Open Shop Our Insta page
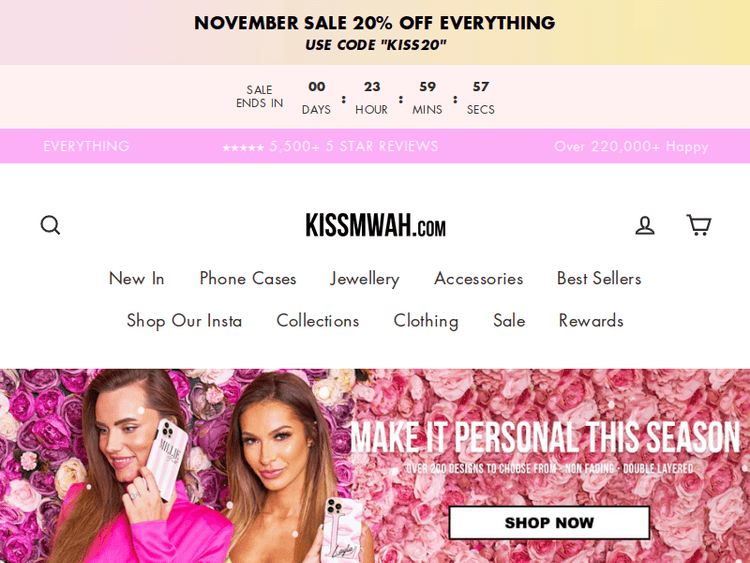 tap(184, 321)
